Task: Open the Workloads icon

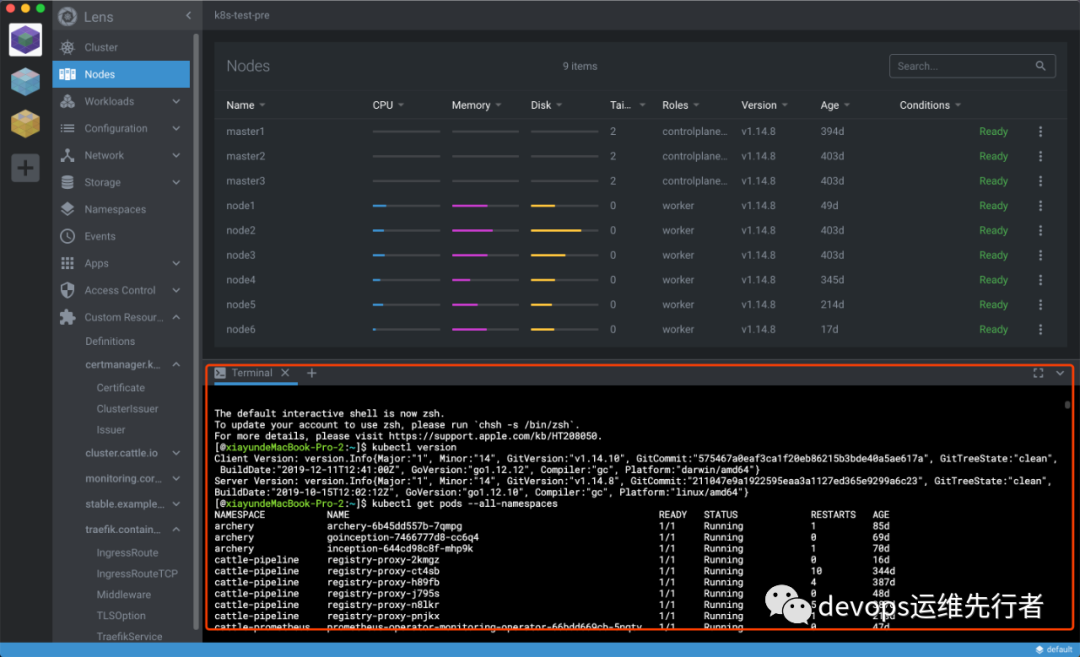Action: [x=68, y=101]
